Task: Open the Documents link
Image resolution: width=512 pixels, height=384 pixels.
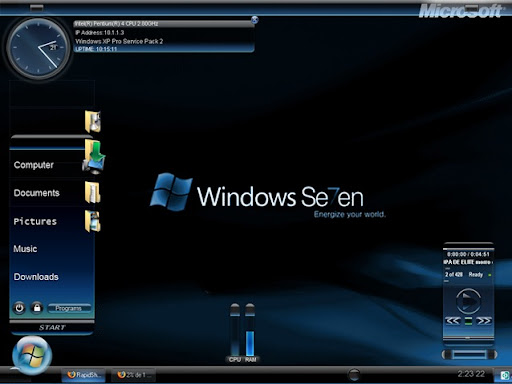Action: point(37,193)
